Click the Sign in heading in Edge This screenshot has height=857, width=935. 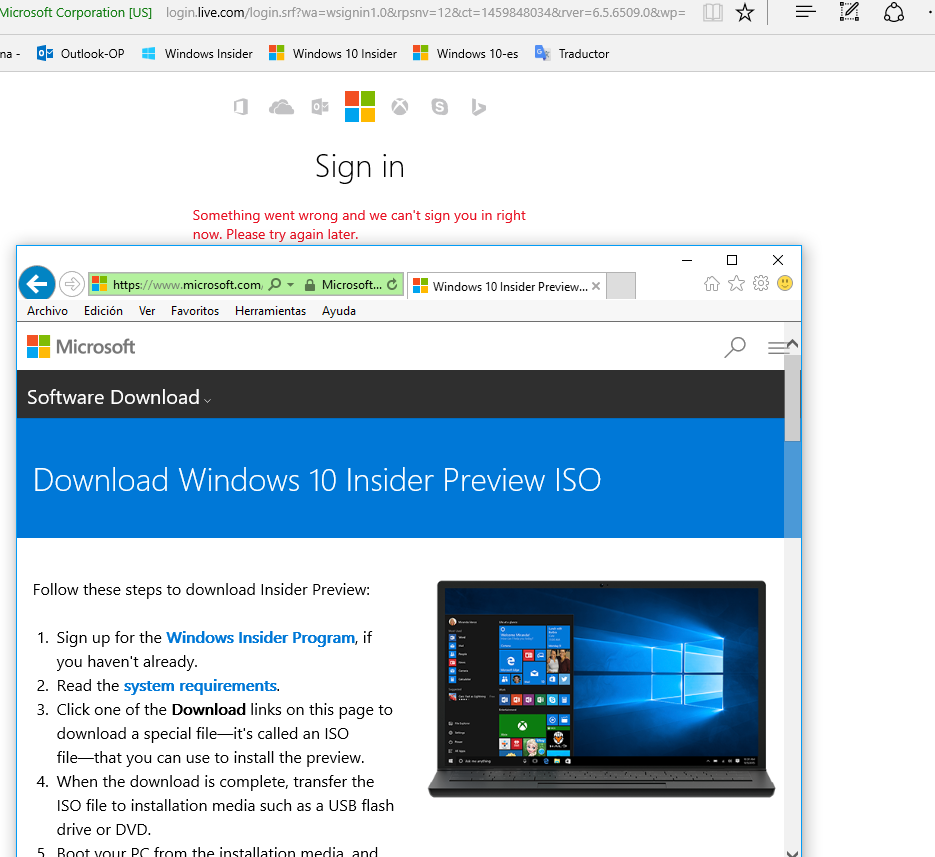pyautogui.click(x=360, y=166)
